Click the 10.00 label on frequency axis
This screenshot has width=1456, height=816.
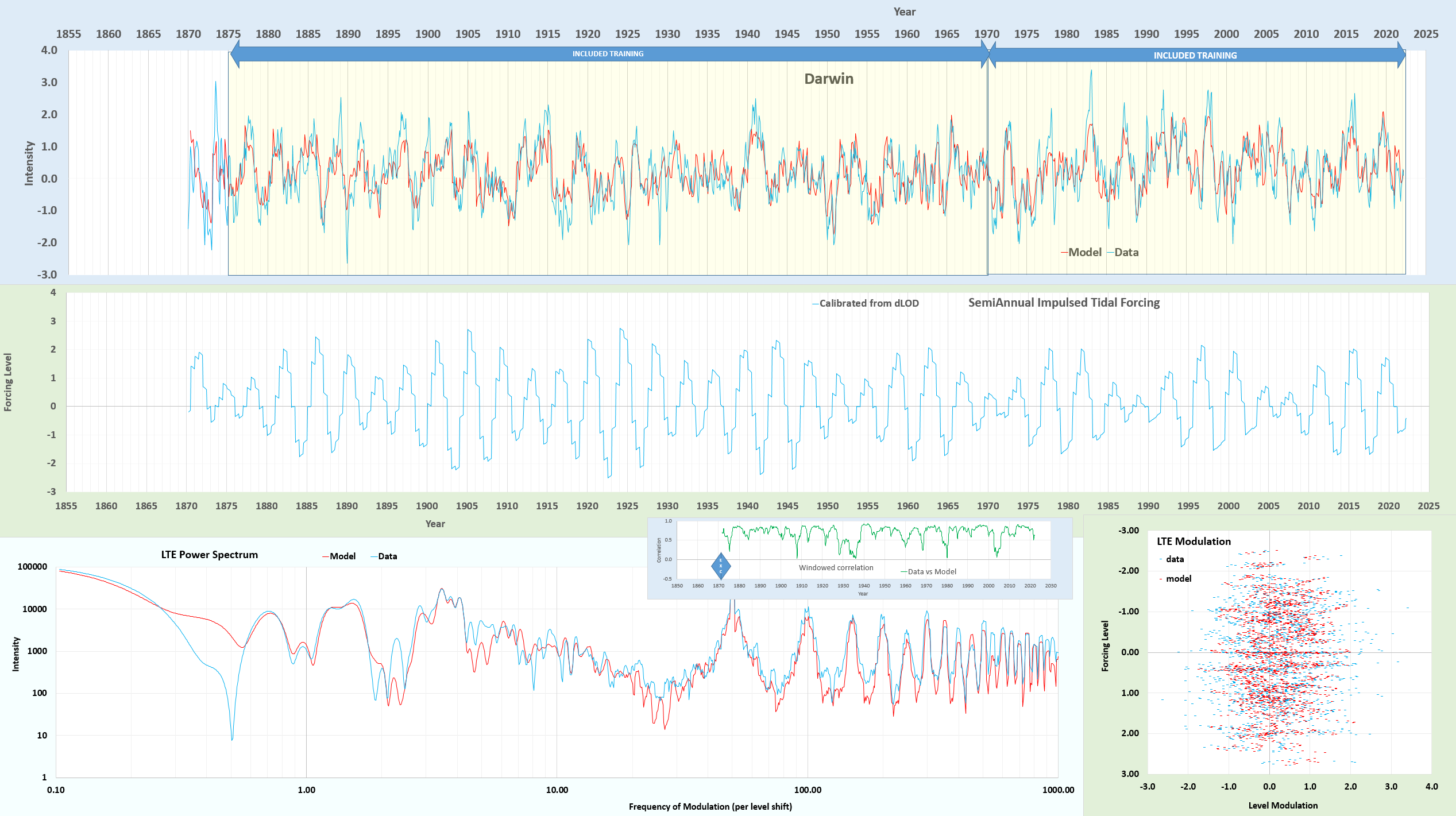(x=557, y=790)
